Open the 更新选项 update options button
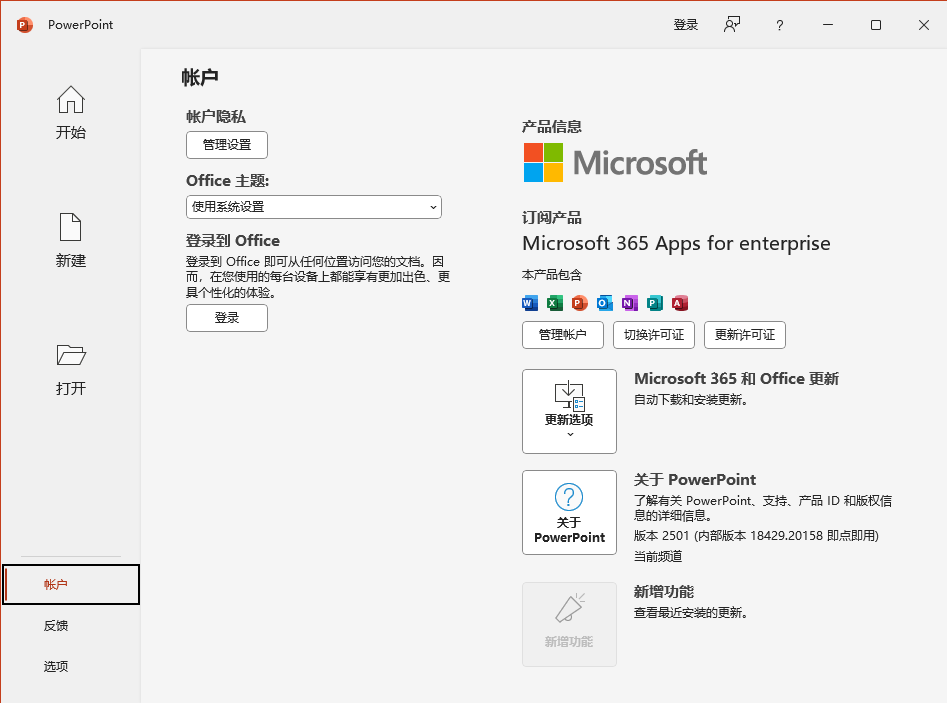 click(x=570, y=411)
